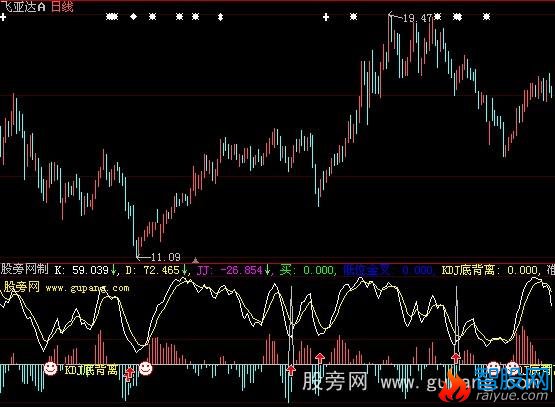This screenshot has width=555, height=407.
Task: Click the K: 59.039 indicator value
Action: [x=85, y=270]
